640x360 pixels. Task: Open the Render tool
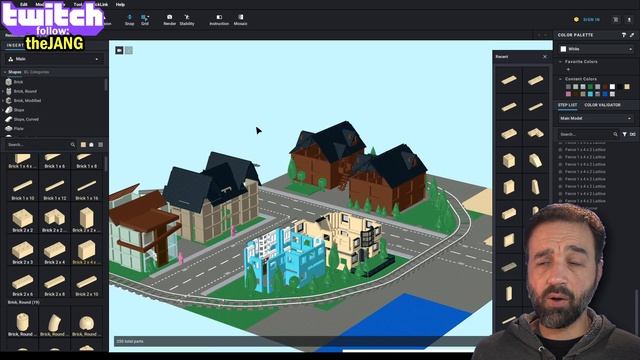[169, 20]
